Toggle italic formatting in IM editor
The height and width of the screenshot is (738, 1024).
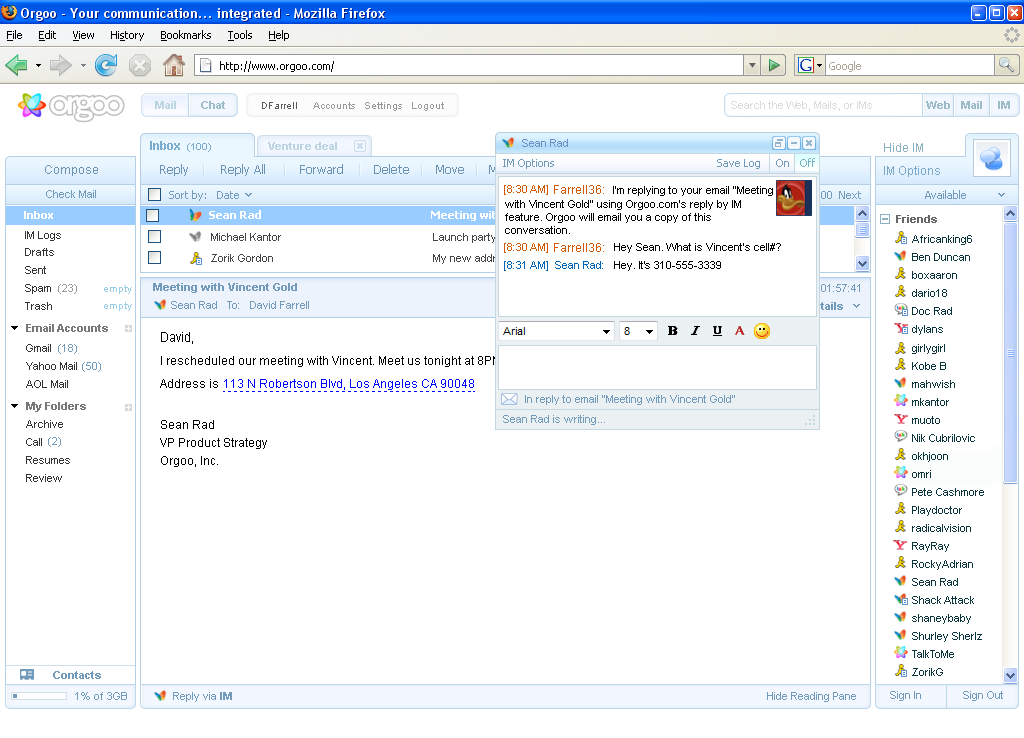(x=695, y=331)
